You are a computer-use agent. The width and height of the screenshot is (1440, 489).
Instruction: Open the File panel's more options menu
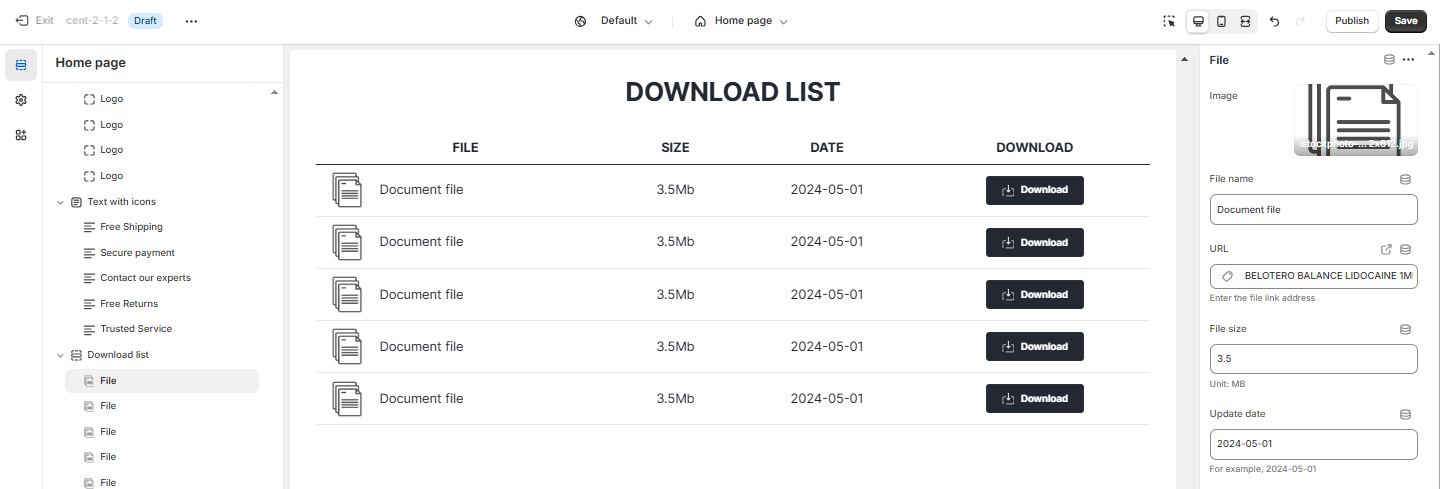coord(1408,60)
